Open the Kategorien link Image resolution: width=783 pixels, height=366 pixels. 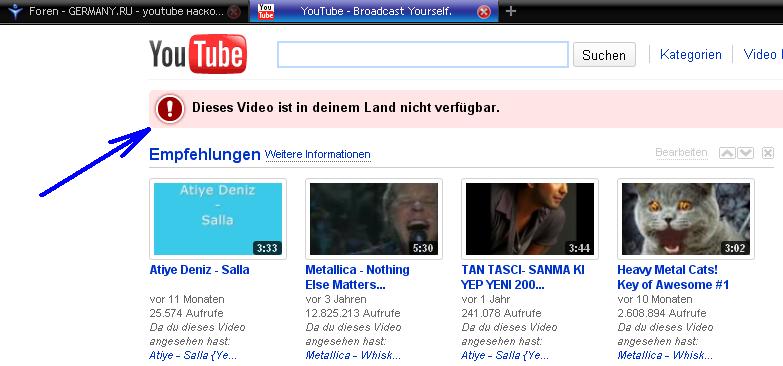pyautogui.click(x=691, y=54)
